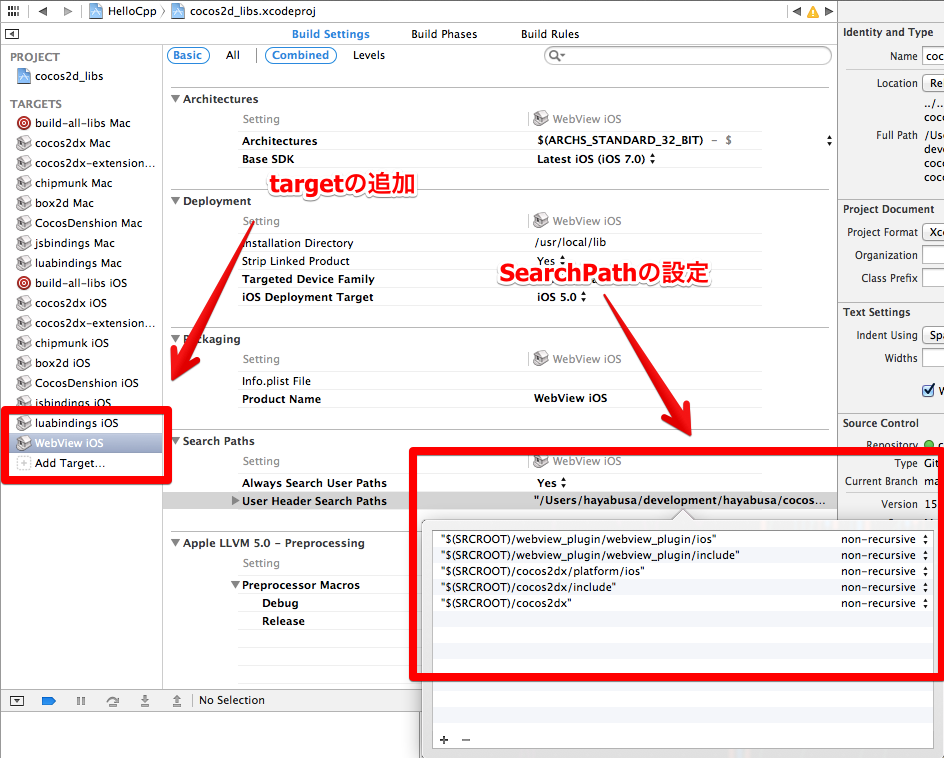Collapse the Architectures section
This screenshot has width=944, height=758.
point(176,99)
